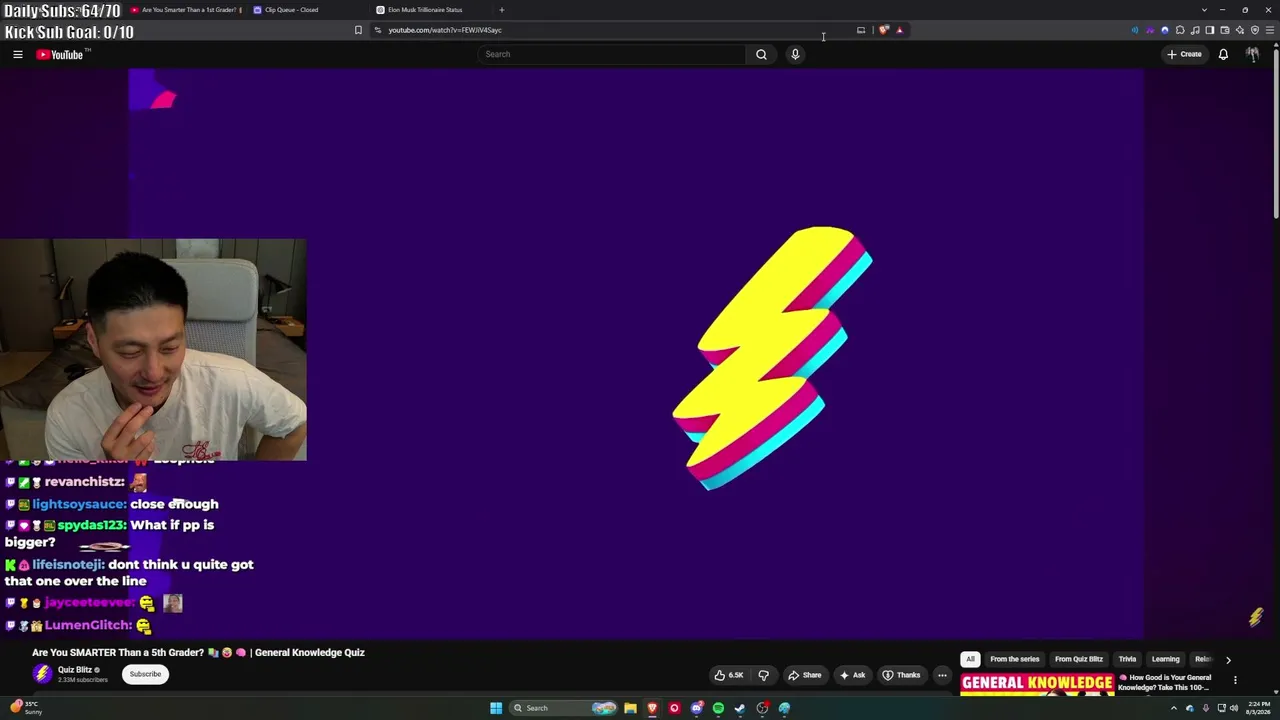This screenshot has height=720, width=1280.
Task: Open the browser extensions puzzle icon
Action: pos(1180,30)
